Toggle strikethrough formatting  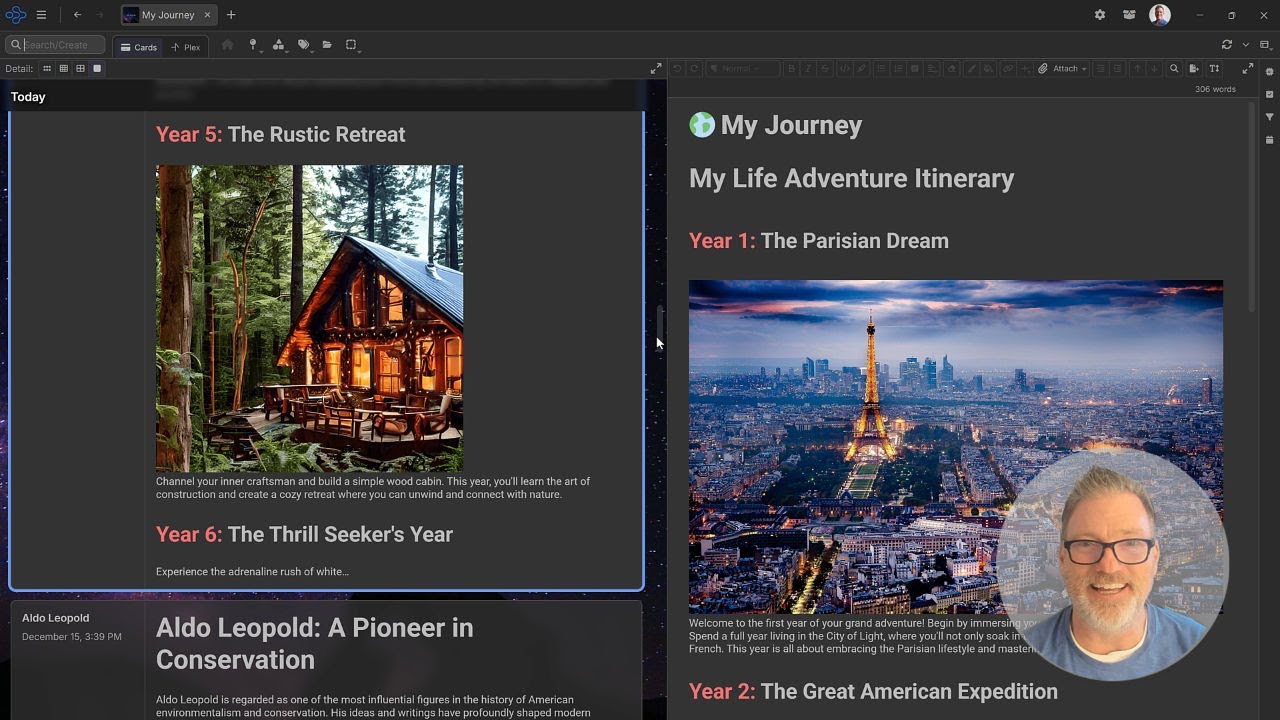tap(825, 69)
